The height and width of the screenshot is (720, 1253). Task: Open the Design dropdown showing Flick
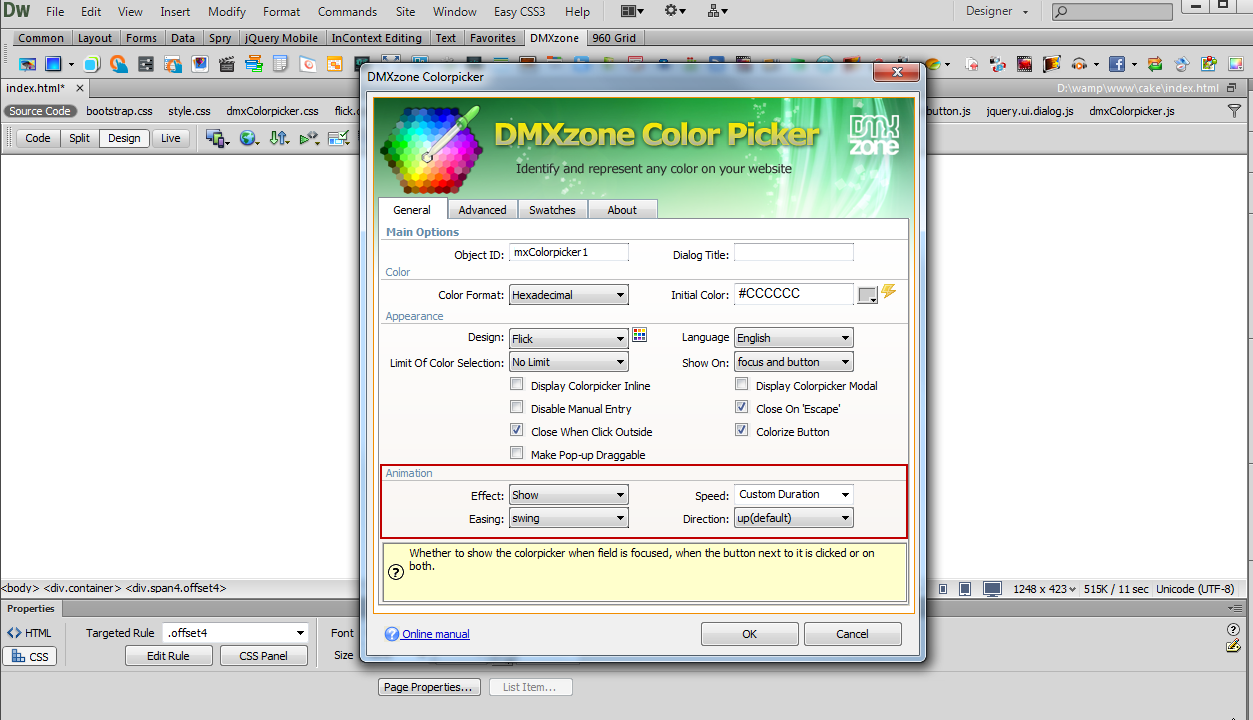tap(569, 339)
